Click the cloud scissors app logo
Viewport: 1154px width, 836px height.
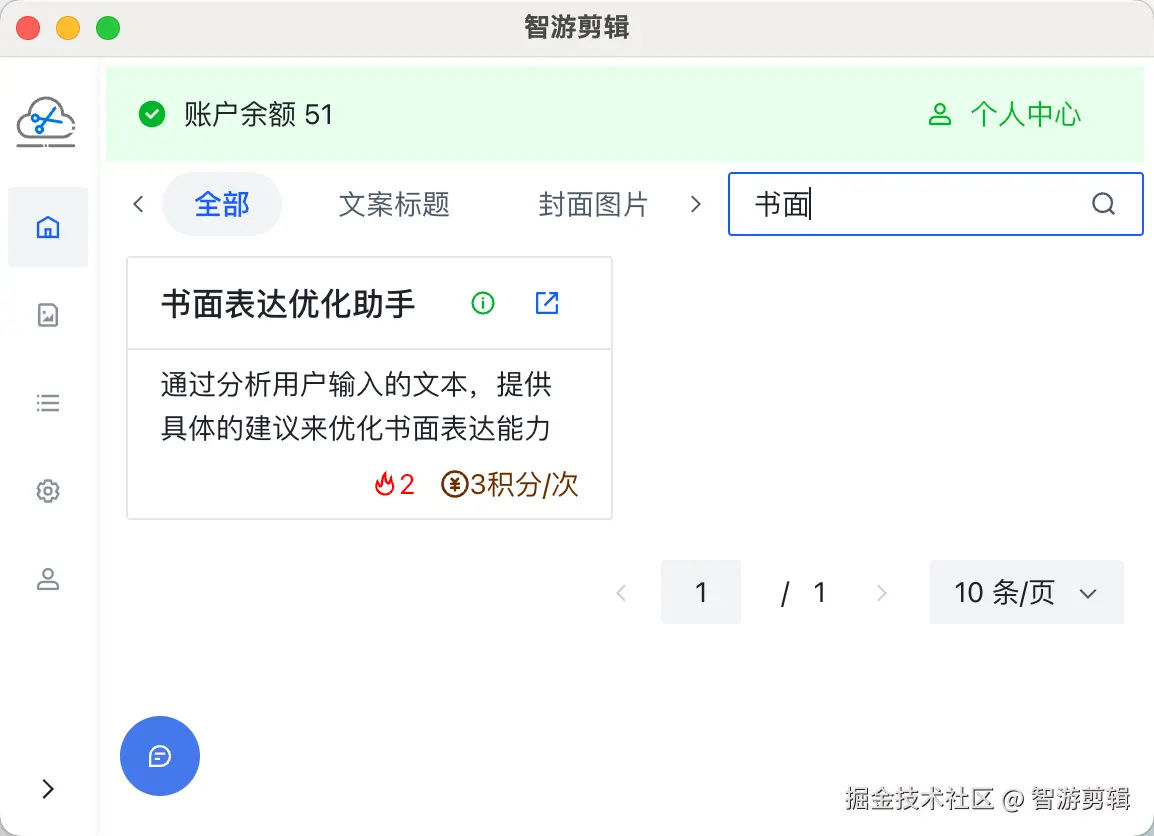coord(46,122)
